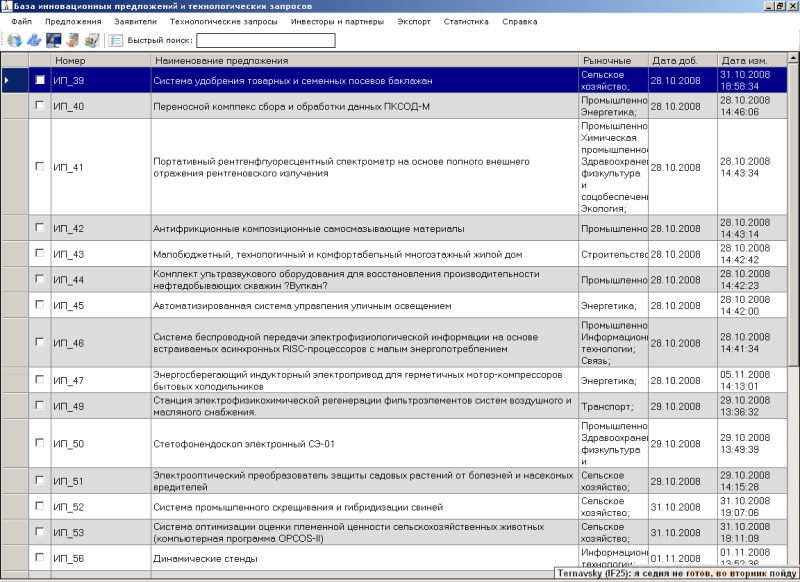Tick the checkbox for row ИП_46
This screenshot has width=800, height=582.
40,342
